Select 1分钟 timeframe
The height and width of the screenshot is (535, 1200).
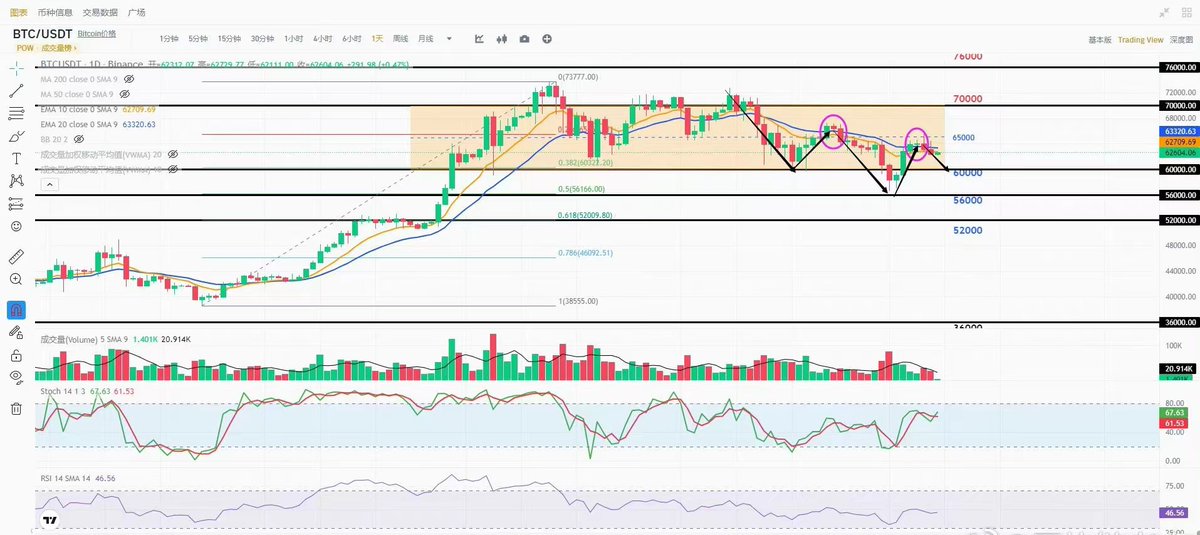(x=168, y=38)
